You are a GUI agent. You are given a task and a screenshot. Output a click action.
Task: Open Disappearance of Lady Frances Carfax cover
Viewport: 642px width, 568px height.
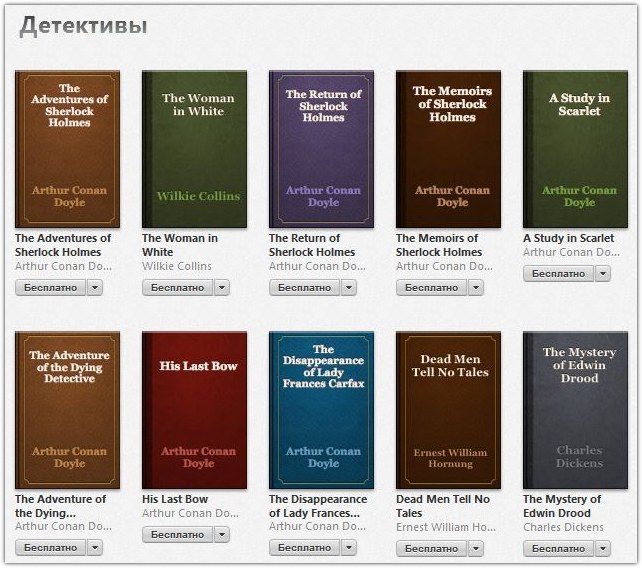321,410
